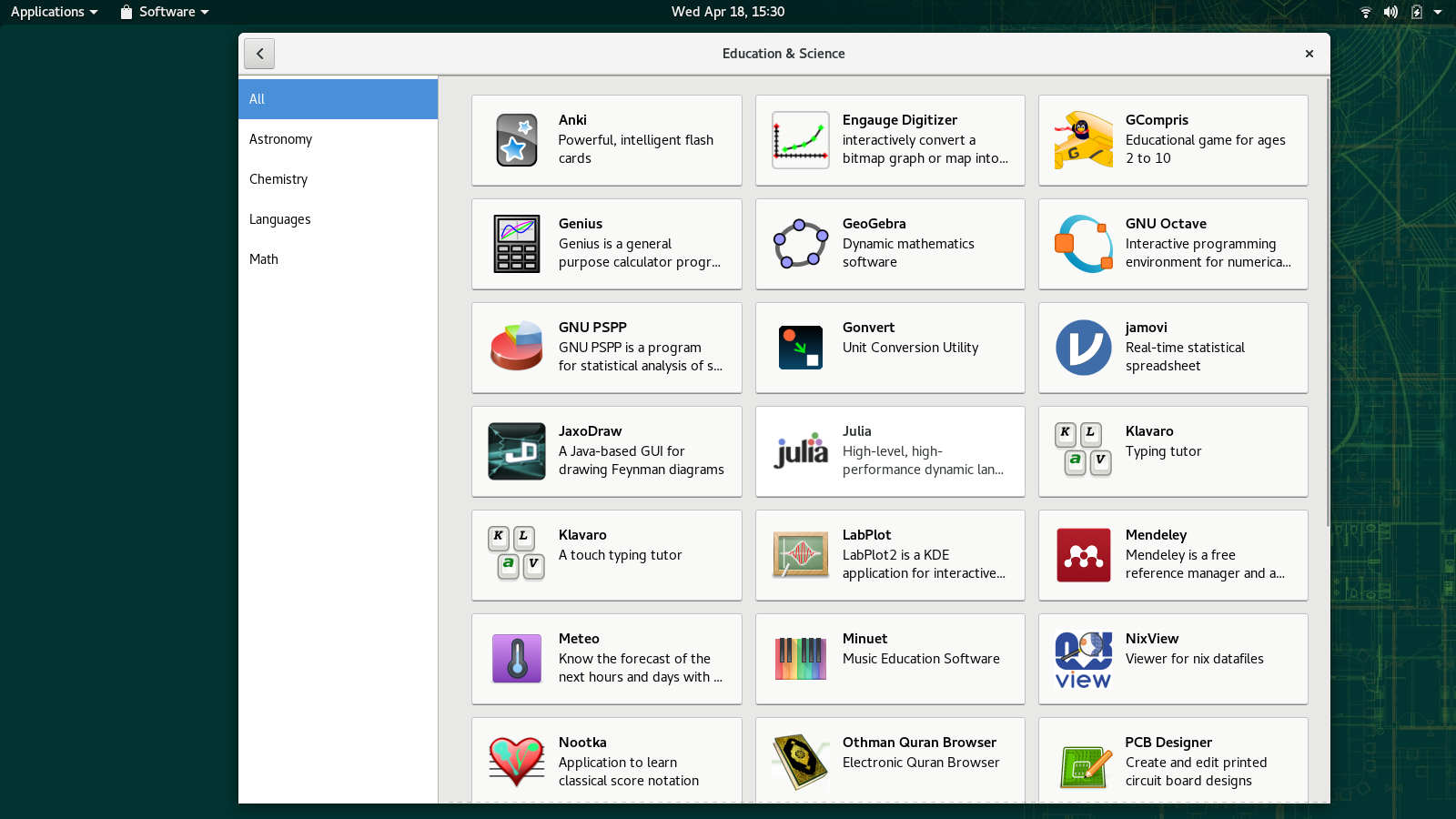Select the Mendeley red icon
The width and height of the screenshot is (1456, 819).
(1083, 555)
